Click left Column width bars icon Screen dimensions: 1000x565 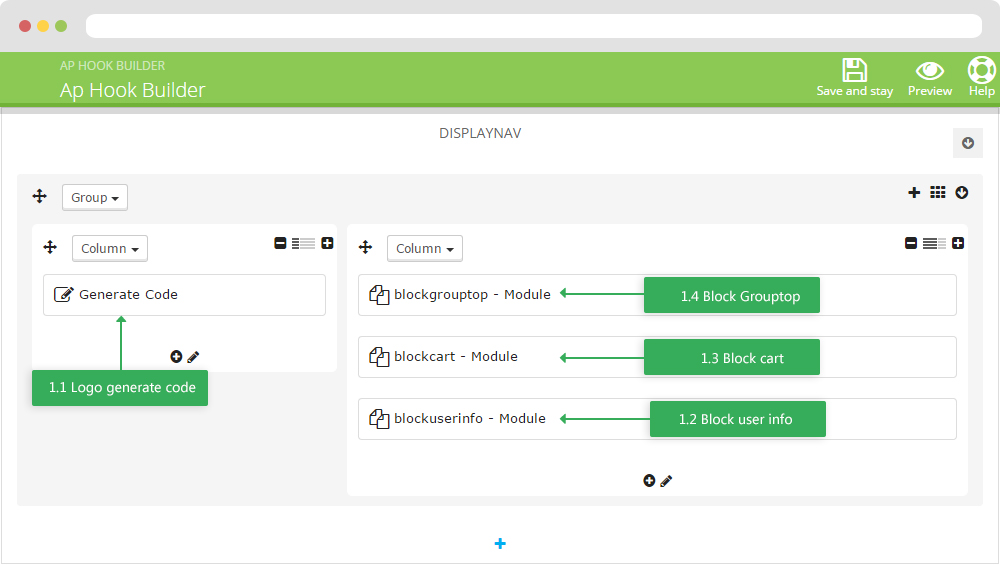click(x=304, y=244)
